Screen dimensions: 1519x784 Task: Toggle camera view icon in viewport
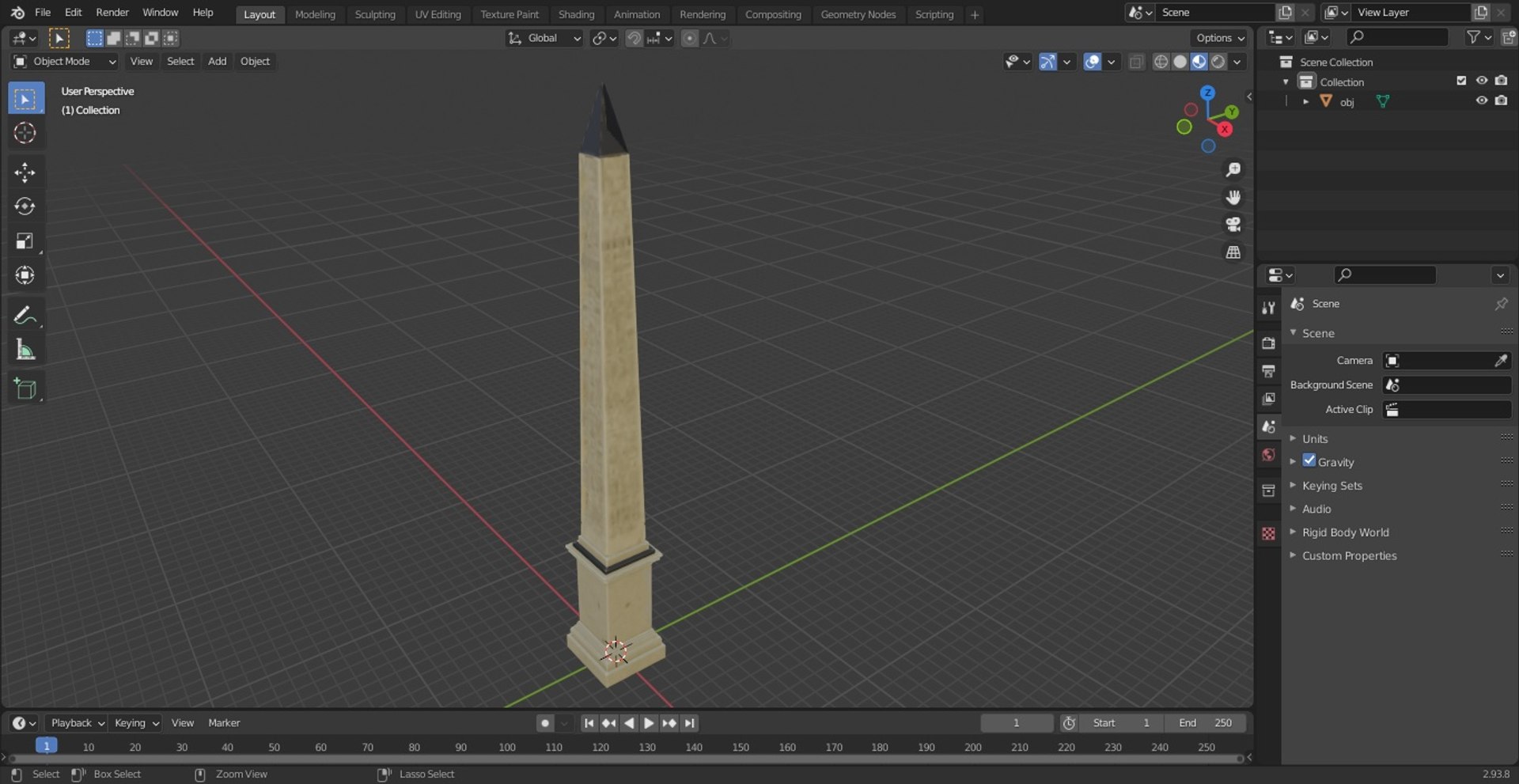coord(1233,225)
